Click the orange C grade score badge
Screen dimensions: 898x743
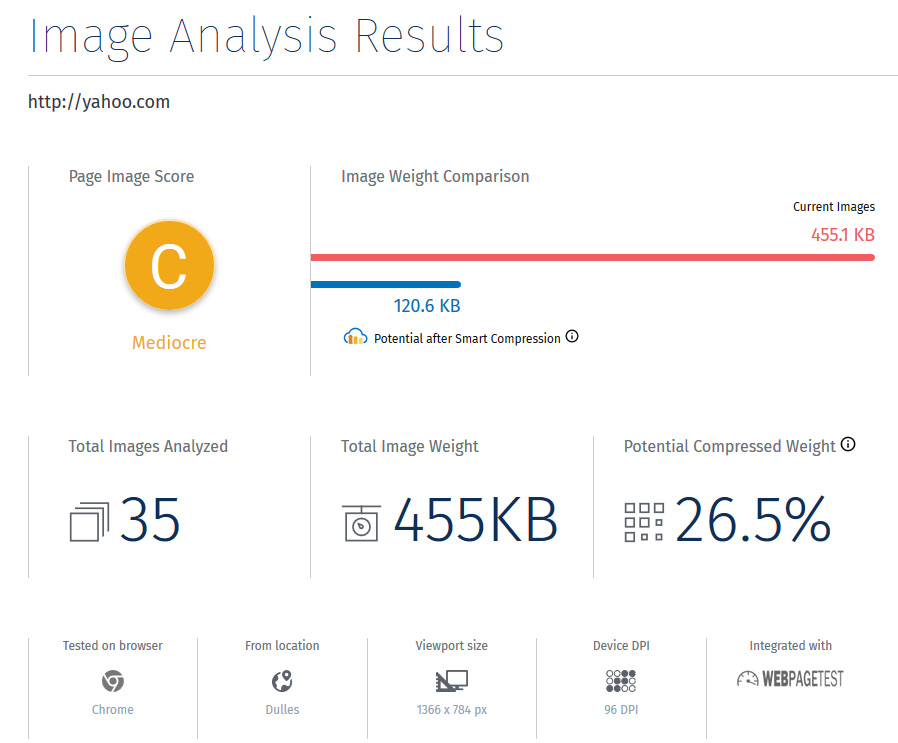(170, 265)
